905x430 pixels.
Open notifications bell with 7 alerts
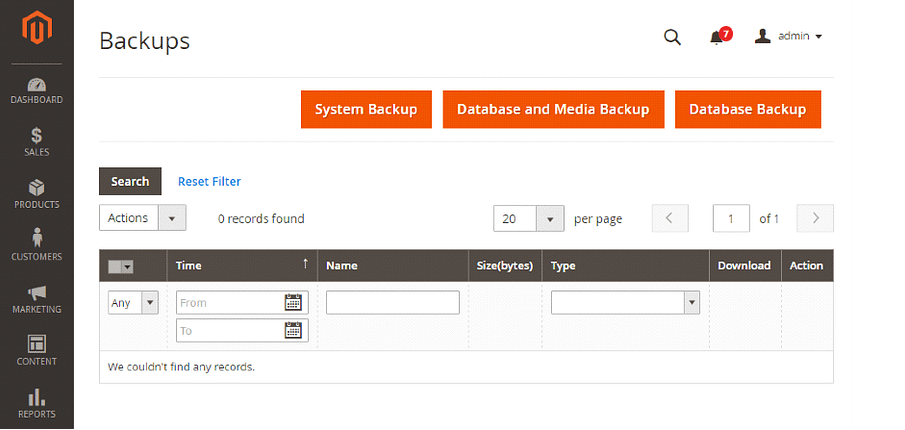point(717,37)
